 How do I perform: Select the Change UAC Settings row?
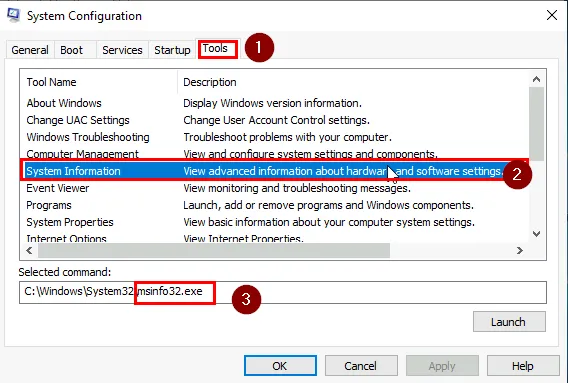pos(274,120)
